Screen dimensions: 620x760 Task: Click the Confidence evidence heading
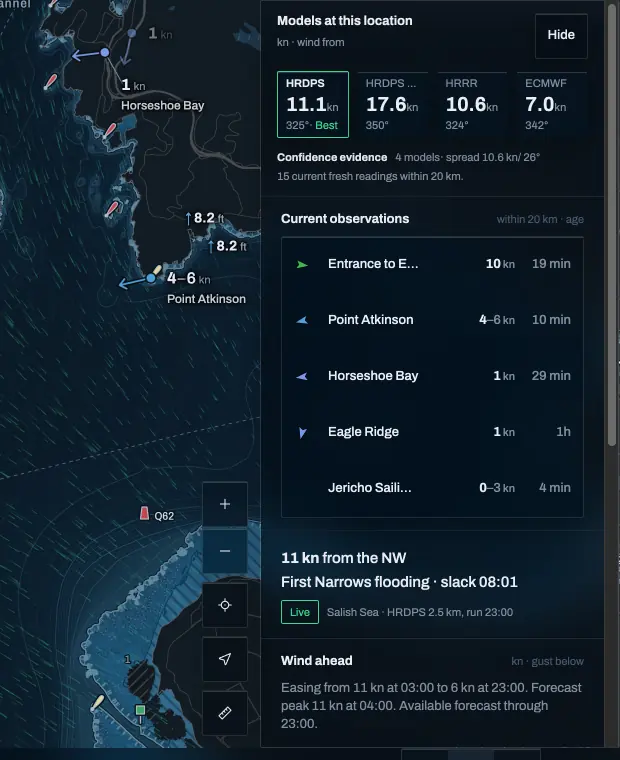click(x=332, y=158)
